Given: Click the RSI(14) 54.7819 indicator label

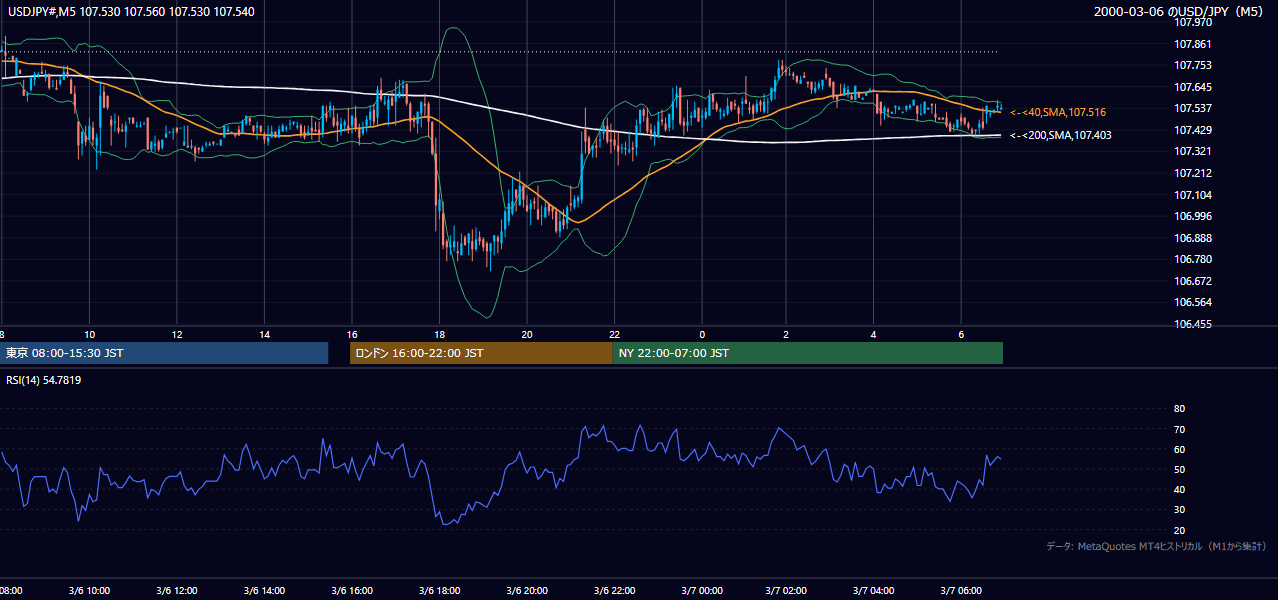Looking at the screenshot, I should point(45,380).
